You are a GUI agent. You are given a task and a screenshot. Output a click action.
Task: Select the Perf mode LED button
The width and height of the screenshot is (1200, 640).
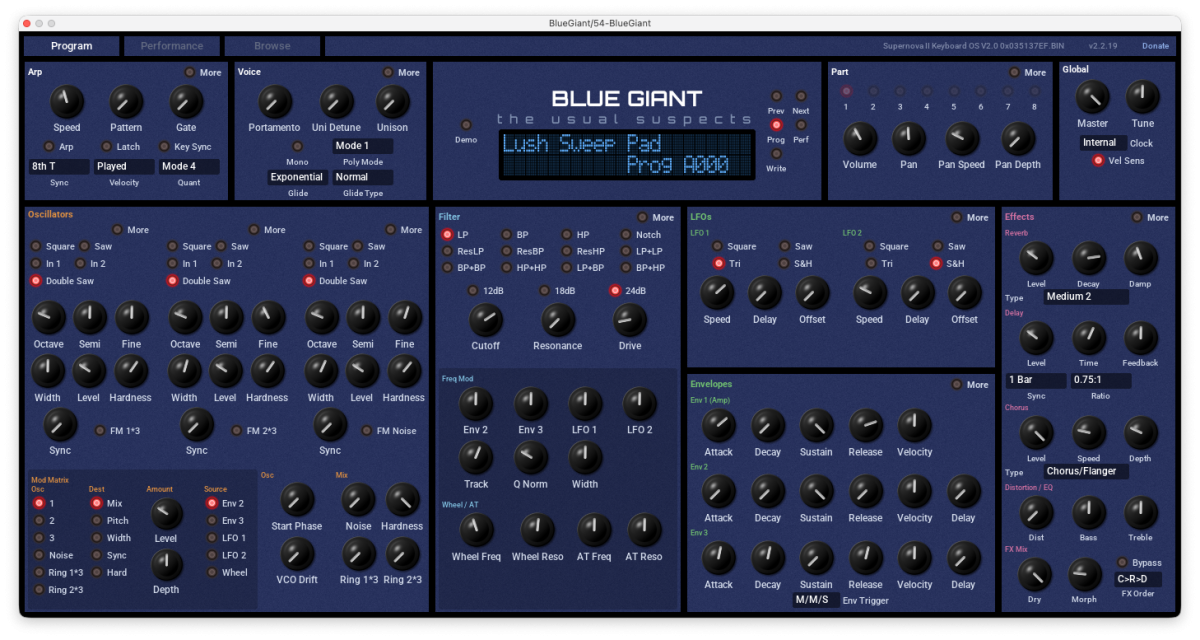tap(801, 125)
